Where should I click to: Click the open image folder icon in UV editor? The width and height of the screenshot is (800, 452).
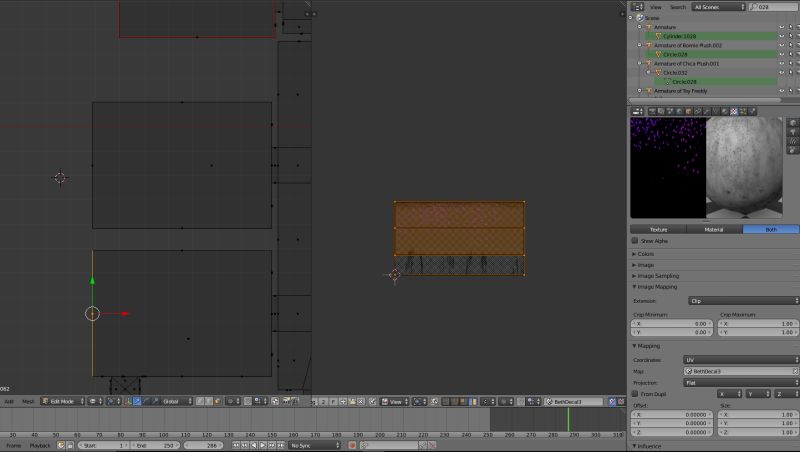(352, 401)
